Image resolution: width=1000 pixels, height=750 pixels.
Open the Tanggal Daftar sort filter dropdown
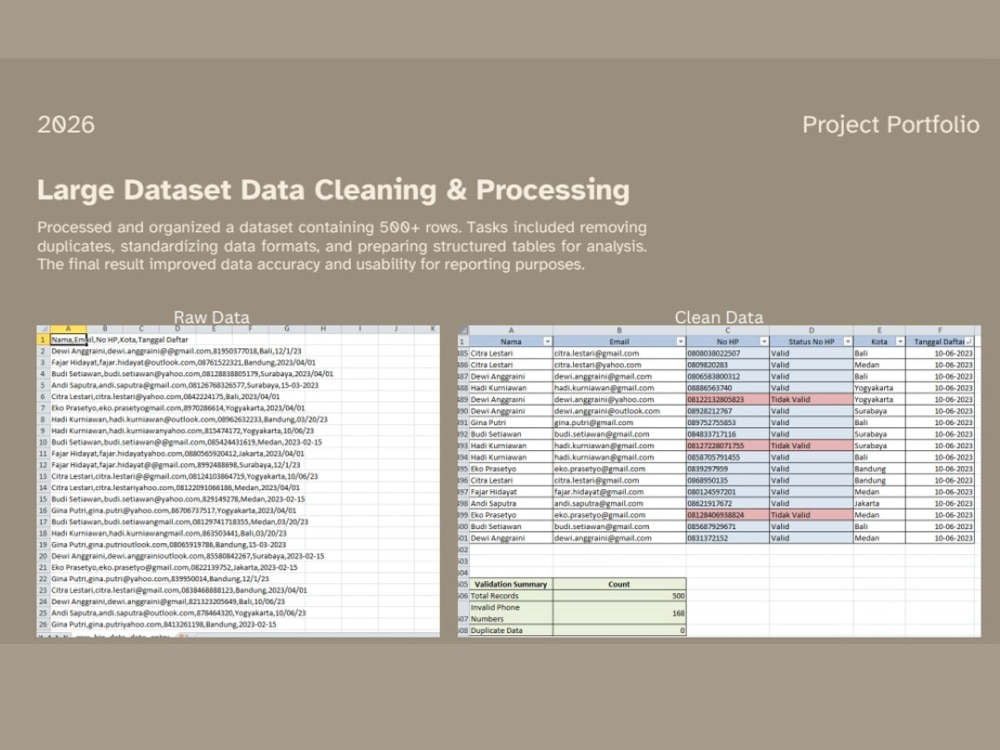[x=969, y=342]
